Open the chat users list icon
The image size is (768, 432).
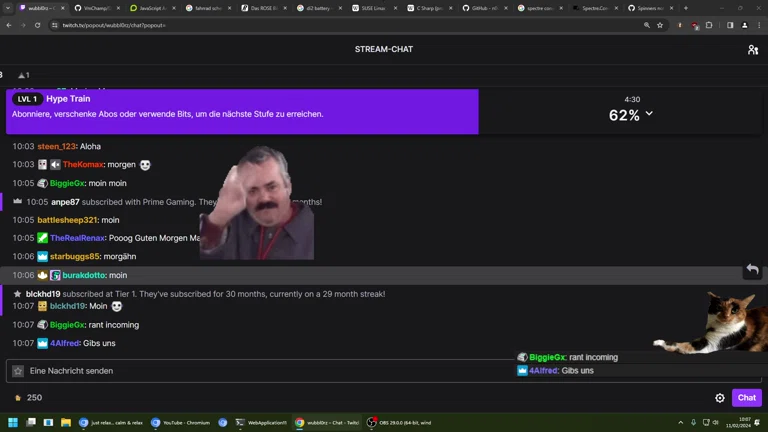[x=753, y=49]
